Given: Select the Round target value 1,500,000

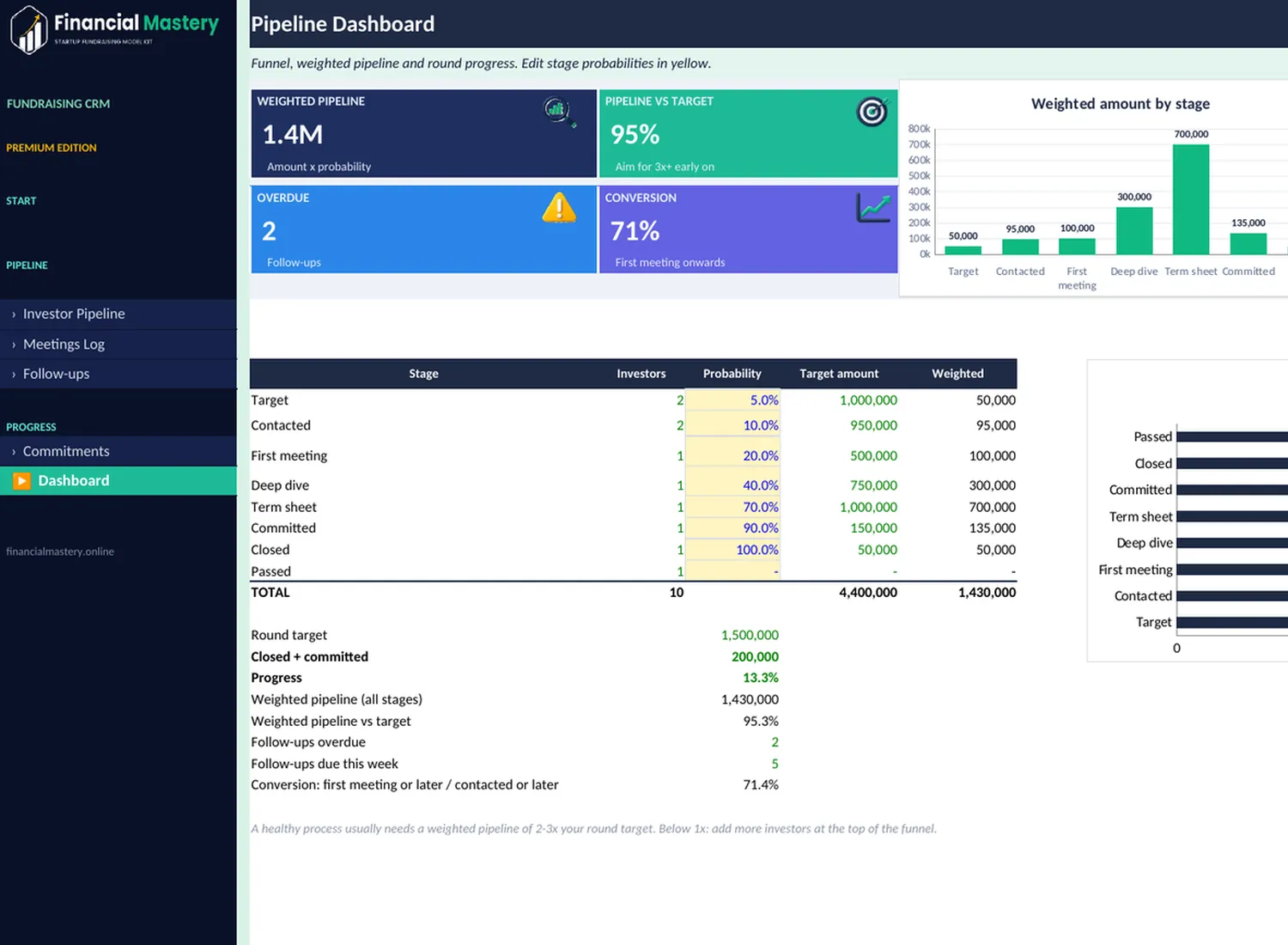Looking at the screenshot, I should point(750,635).
